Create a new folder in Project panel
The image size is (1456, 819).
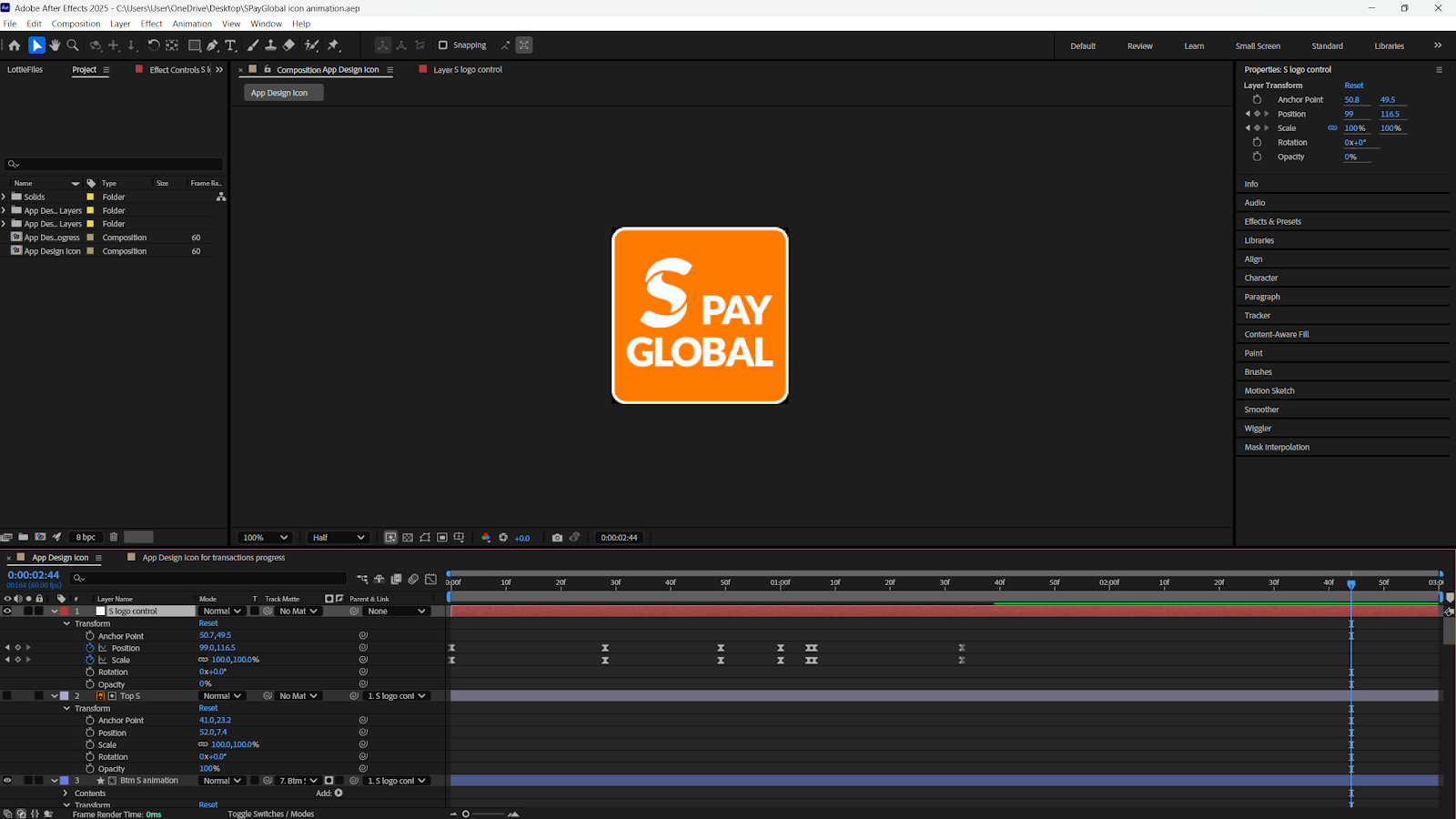pos(23,537)
